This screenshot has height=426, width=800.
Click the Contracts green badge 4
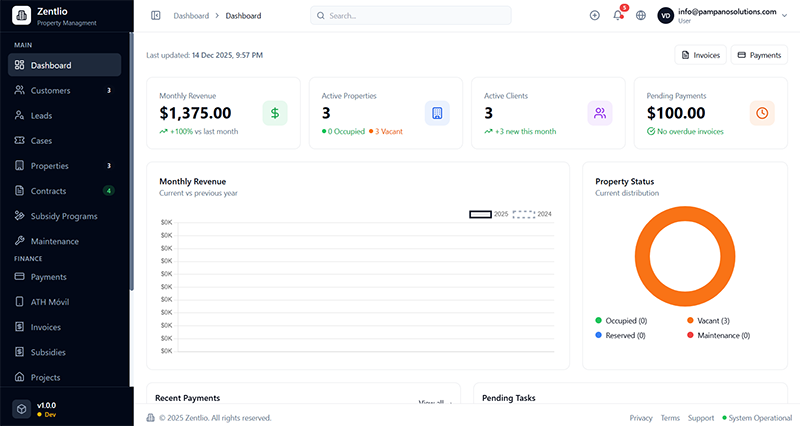pos(109,191)
